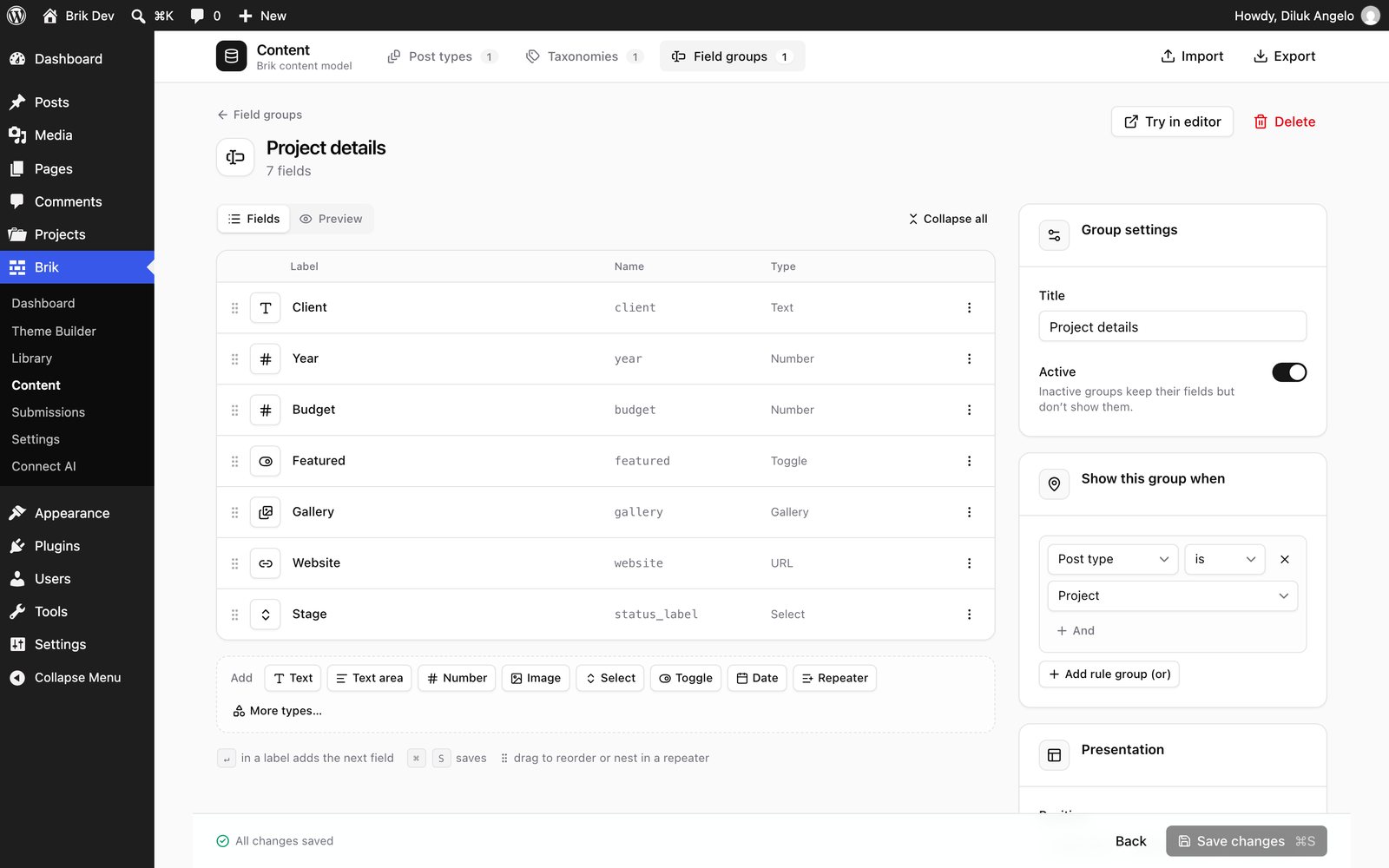Open the three-dot menu for Stage field

969,615
